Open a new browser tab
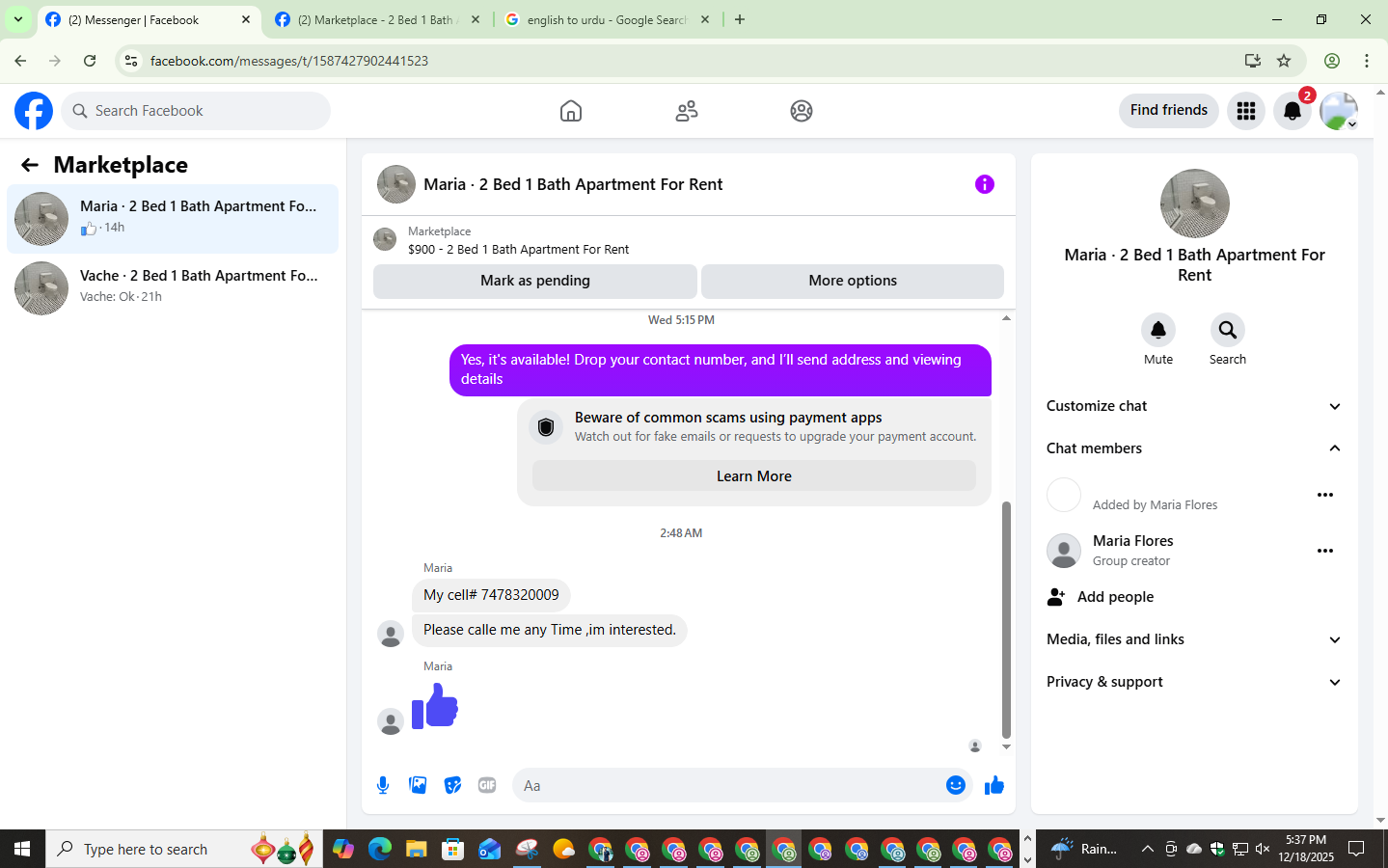Viewport: 1388px width, 868px height. [740, 19]
